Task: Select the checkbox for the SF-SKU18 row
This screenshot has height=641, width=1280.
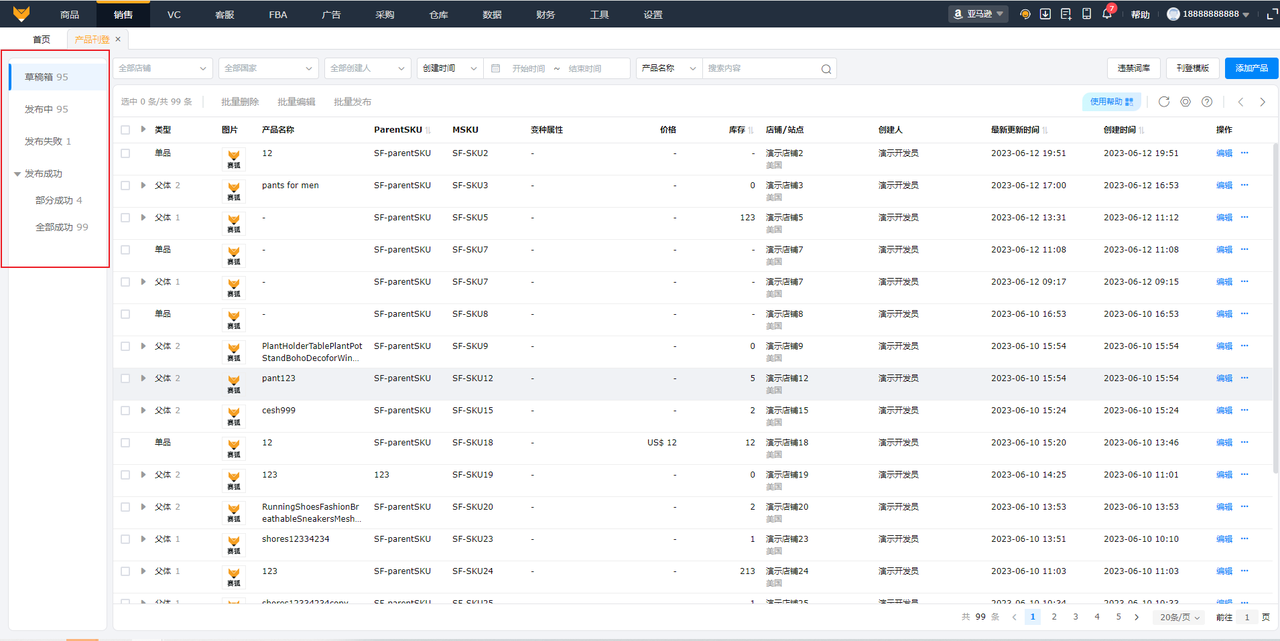Action: (125, 442)
